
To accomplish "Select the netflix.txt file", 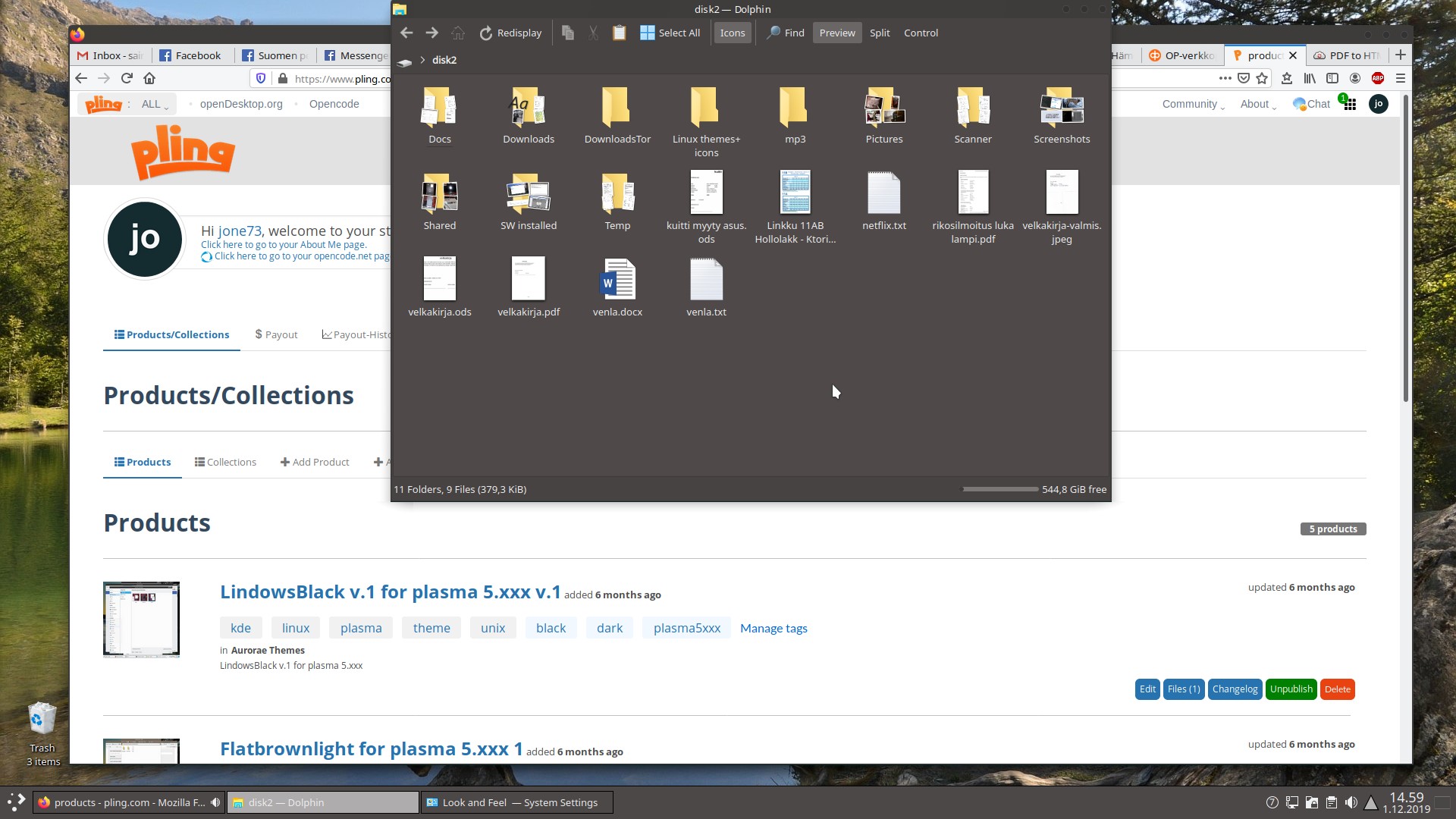I will 884,202.
